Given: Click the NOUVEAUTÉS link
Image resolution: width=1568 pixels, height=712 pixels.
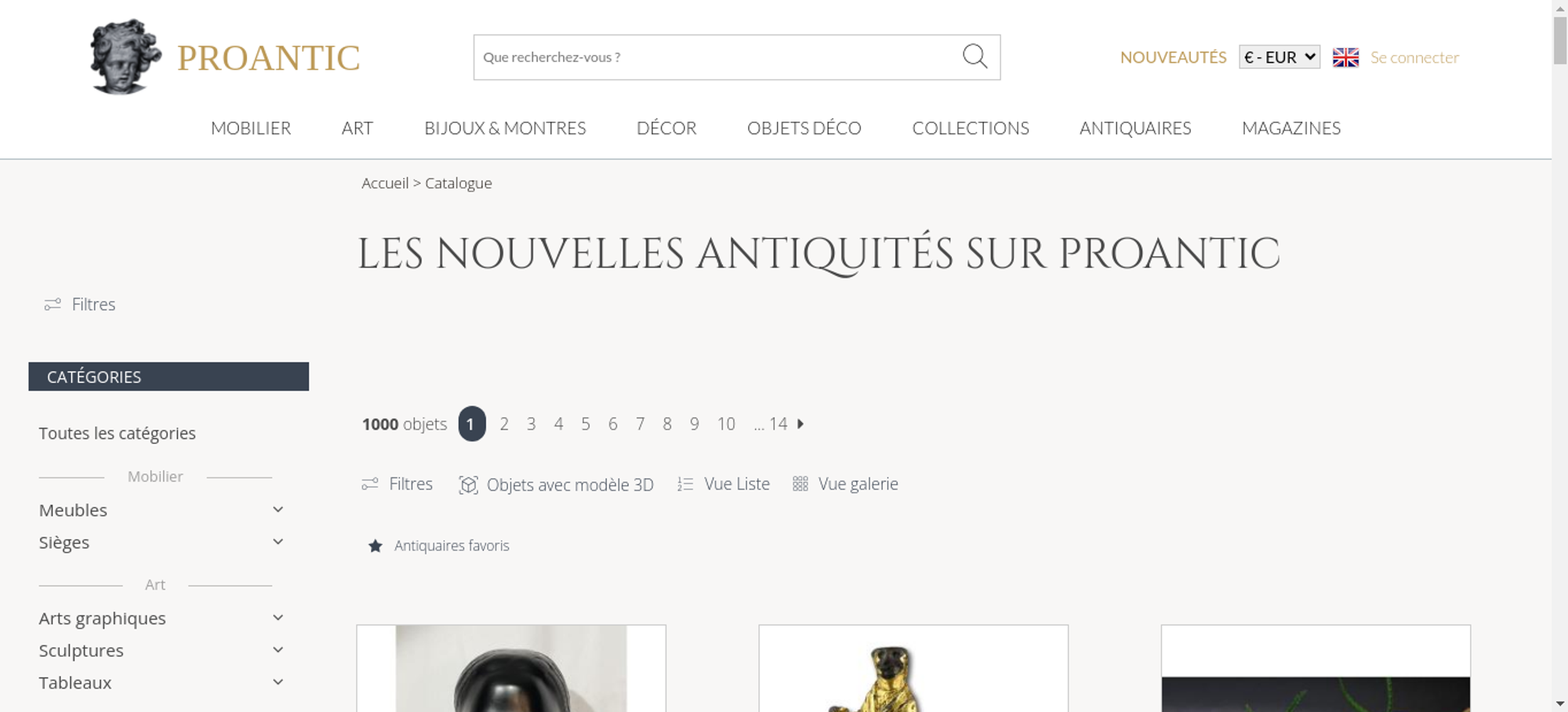Looking at the screenshot, I should pos(1173,57).
